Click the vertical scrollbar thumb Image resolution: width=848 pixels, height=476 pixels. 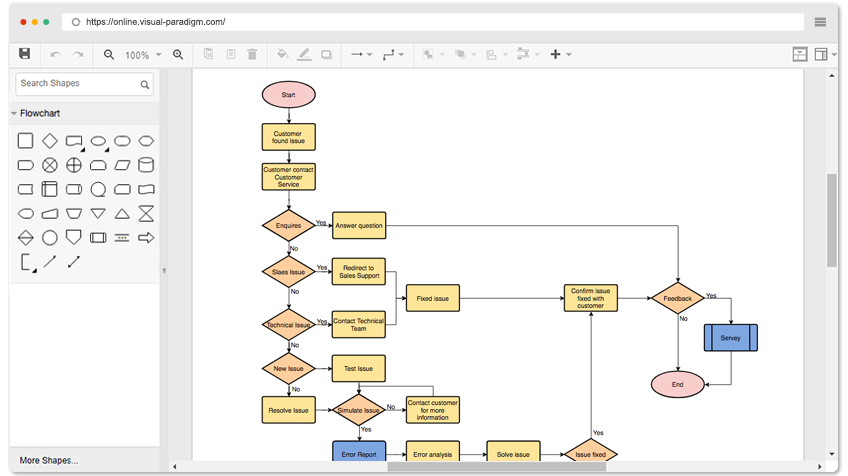click(x=832, y=220)
